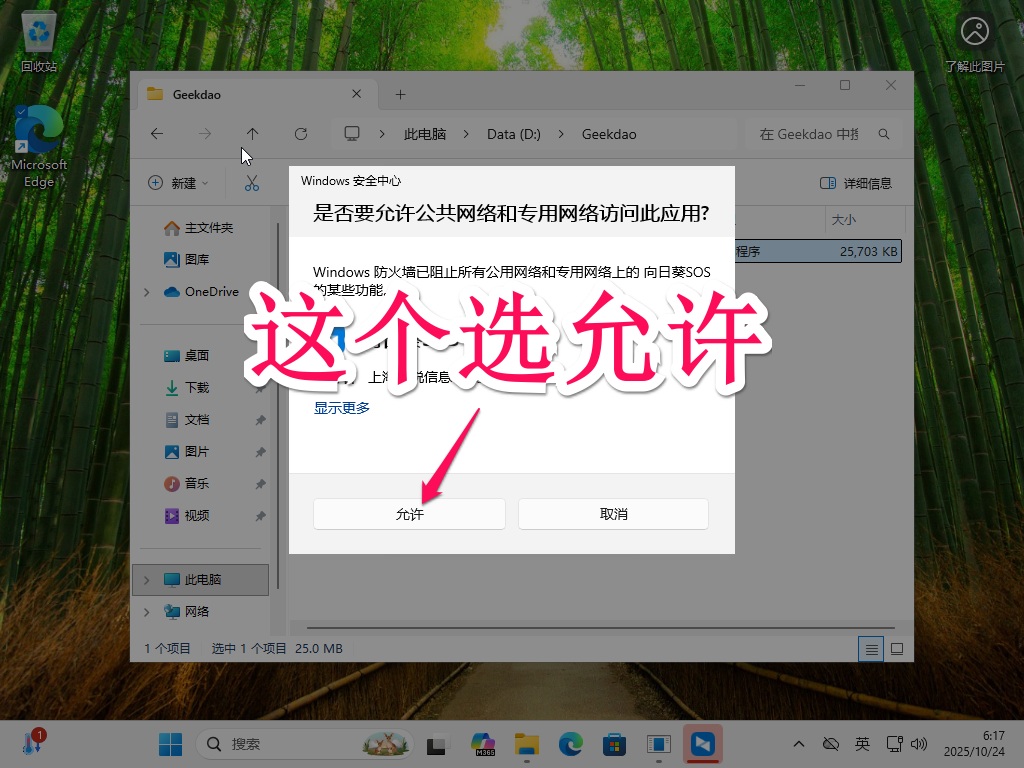Click the Refresh icon in navigation bar
The image size is (1024, 768).
[x=300, y=133]
